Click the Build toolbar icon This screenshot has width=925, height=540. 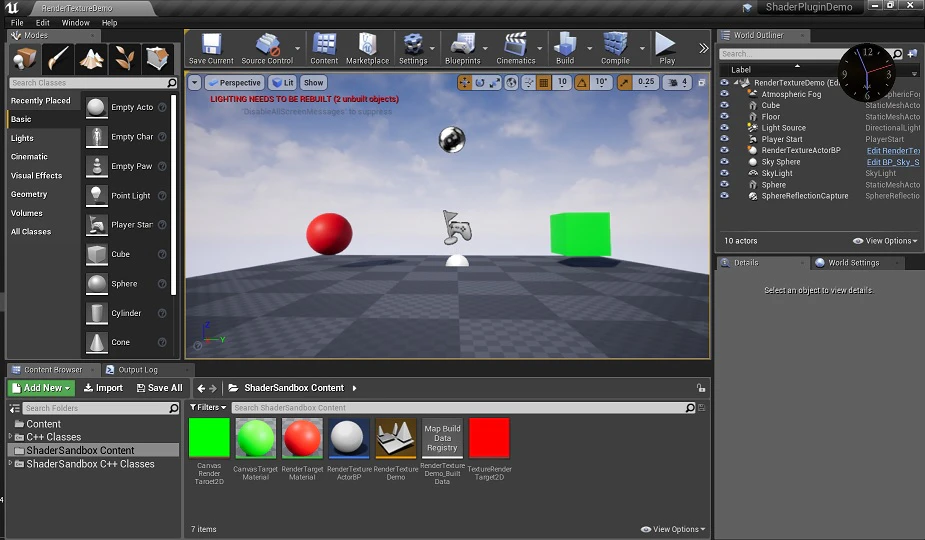tap(565, 48)
